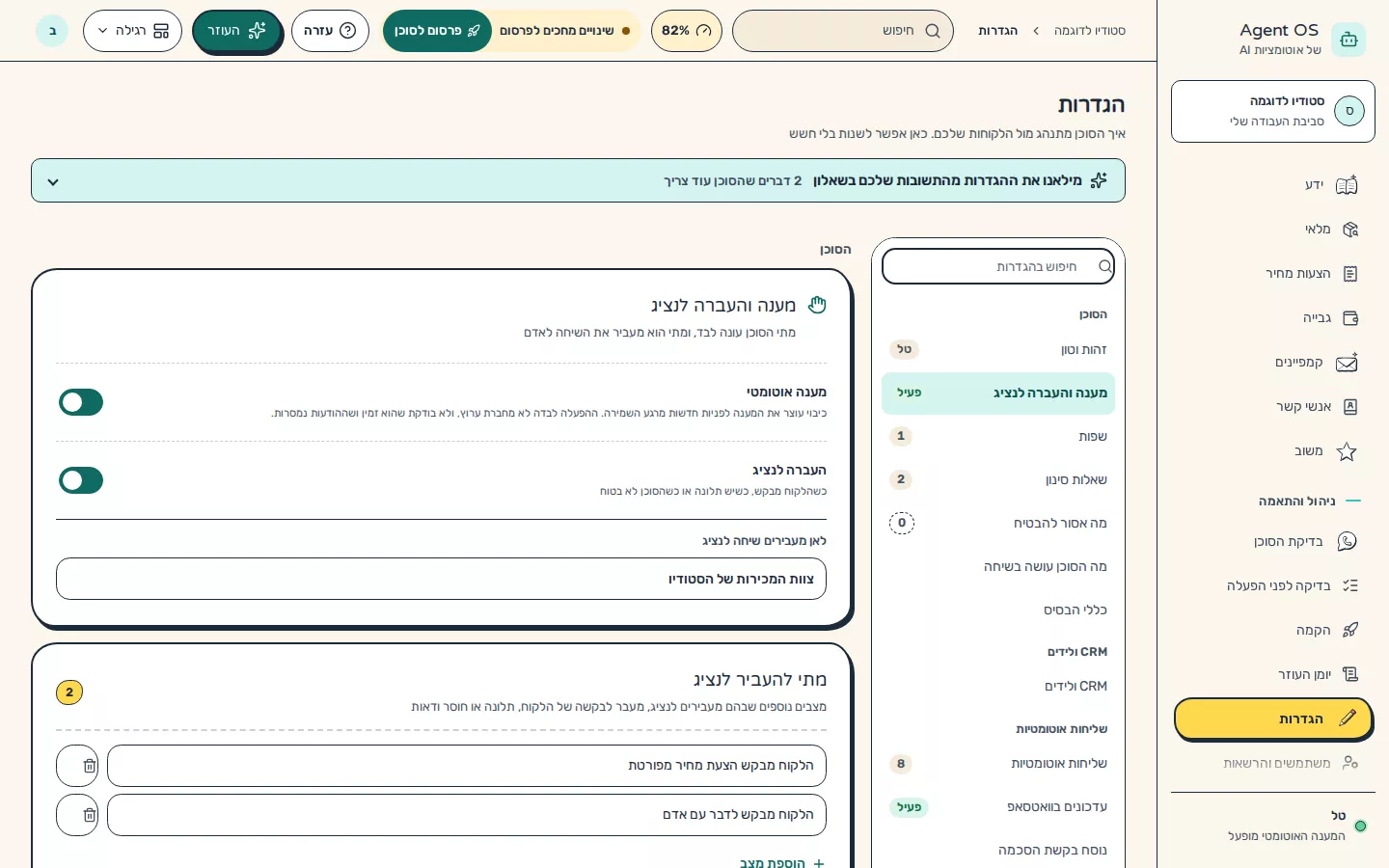Image resolution: width=1389 pixels, height=868 pixels.
Task: Click the 82% progress indicator
Action: pos(687,31)
